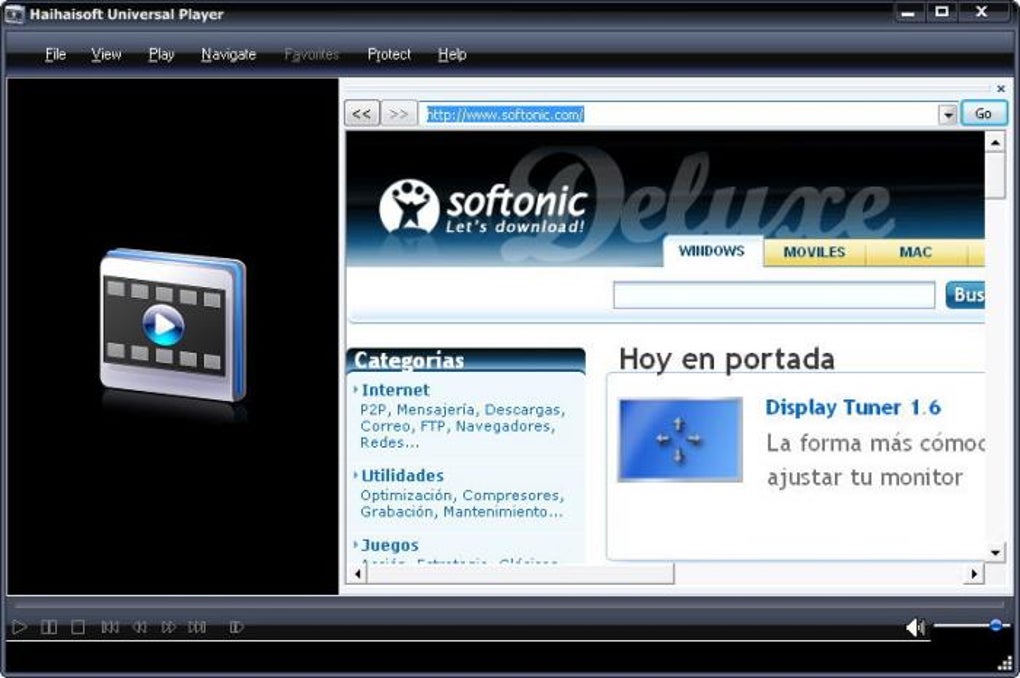Click the Categorías panel header
The width and height of the screenshot is (1020, 678).
[466, 360]
